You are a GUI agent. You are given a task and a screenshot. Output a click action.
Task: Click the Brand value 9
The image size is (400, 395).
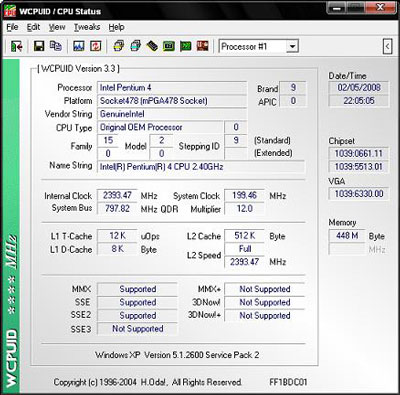293,88
